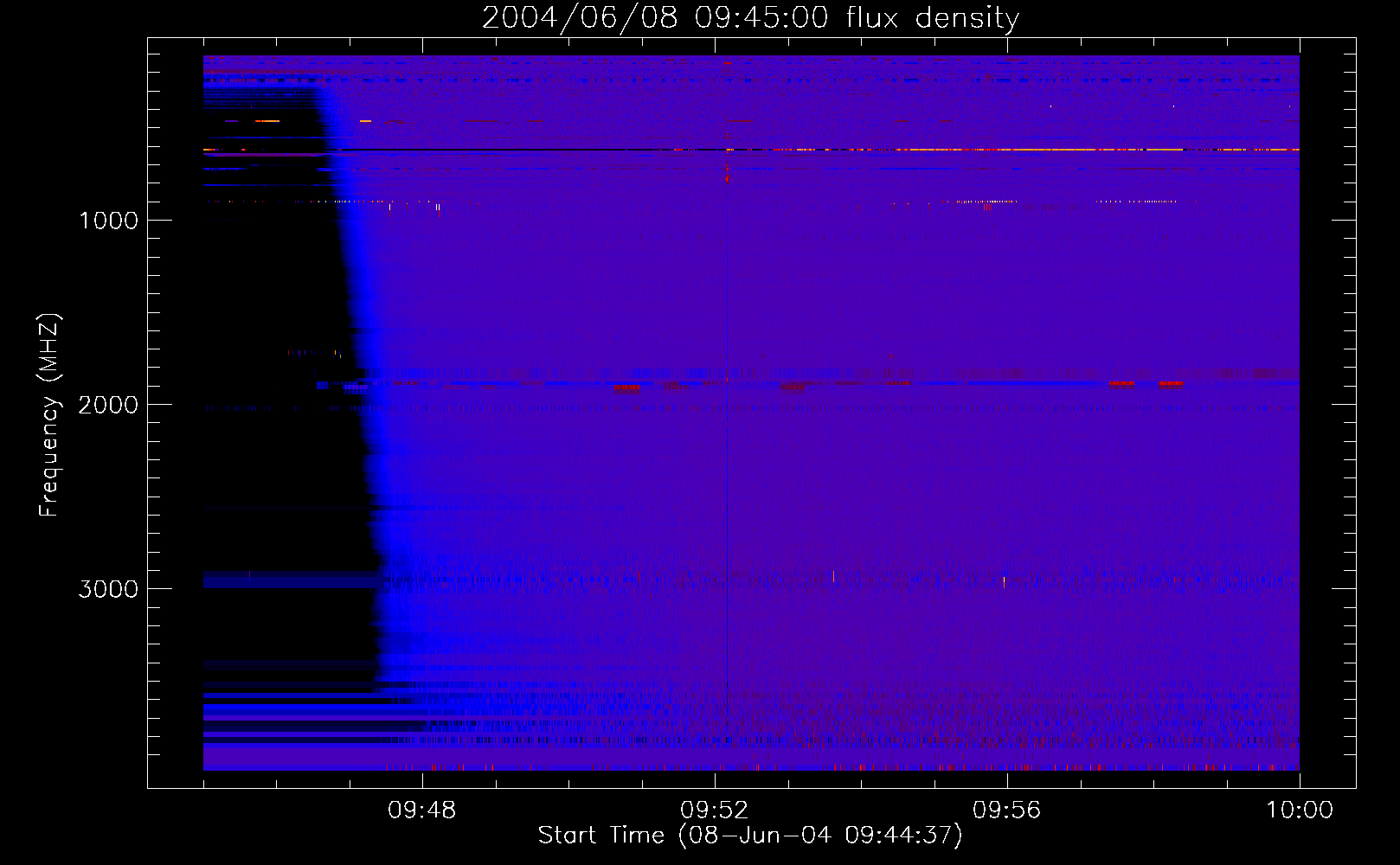The width and height of the screenshot is (1400, 865).
Task: Click the 10:00 time tick label
Action: point(1300,811)
